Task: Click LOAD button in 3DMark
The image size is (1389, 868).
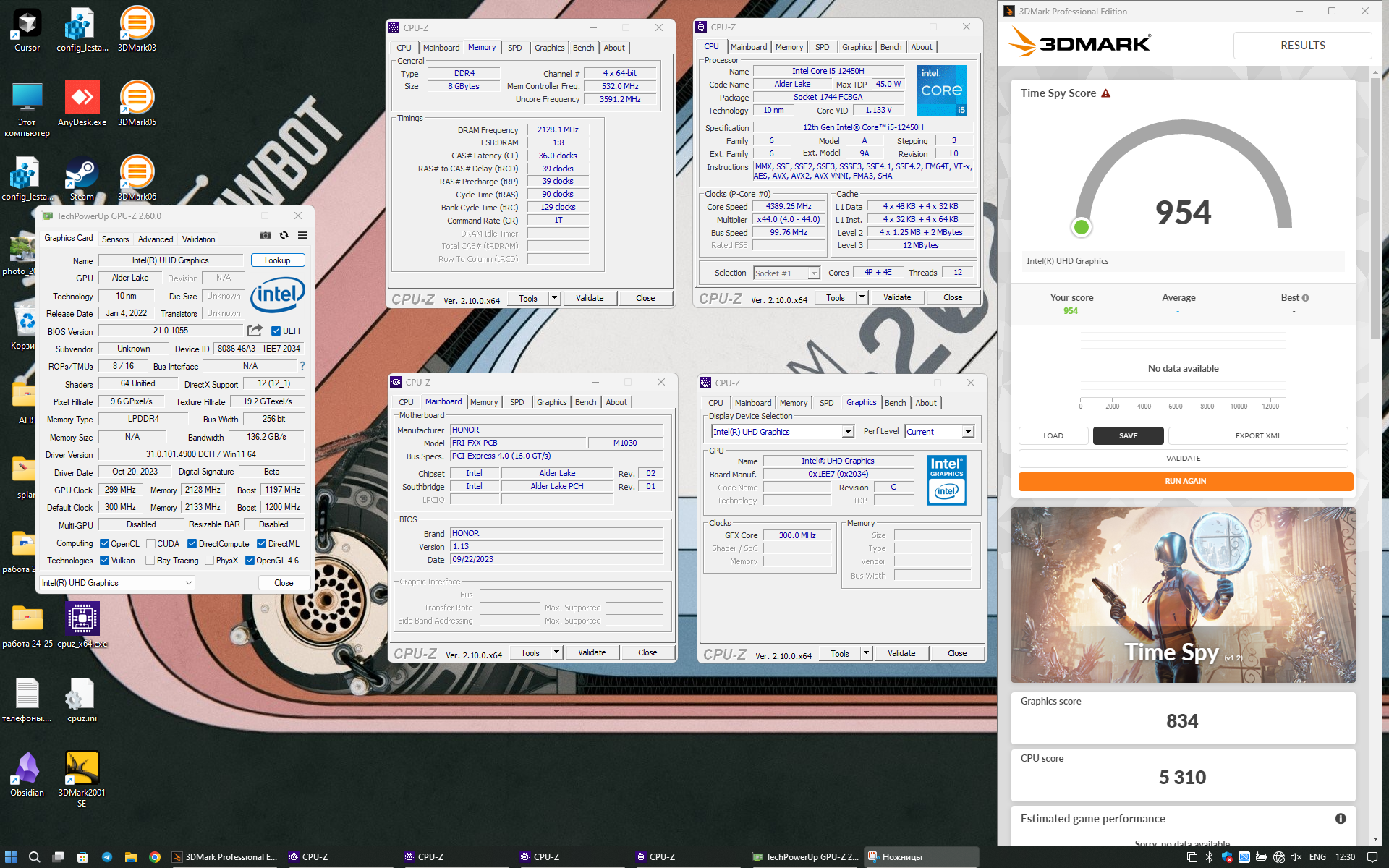Action: pos(1053,436)
